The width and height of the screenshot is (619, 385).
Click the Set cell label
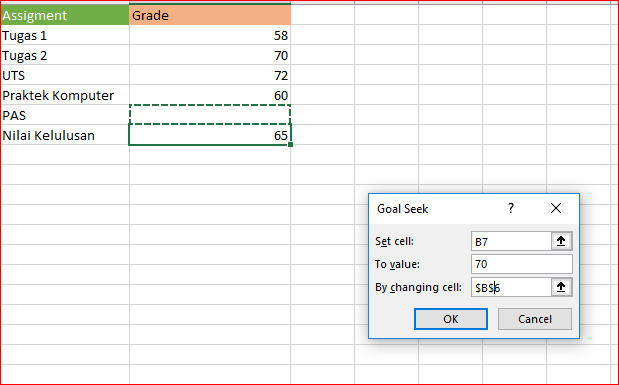click(x=394, y=241)
